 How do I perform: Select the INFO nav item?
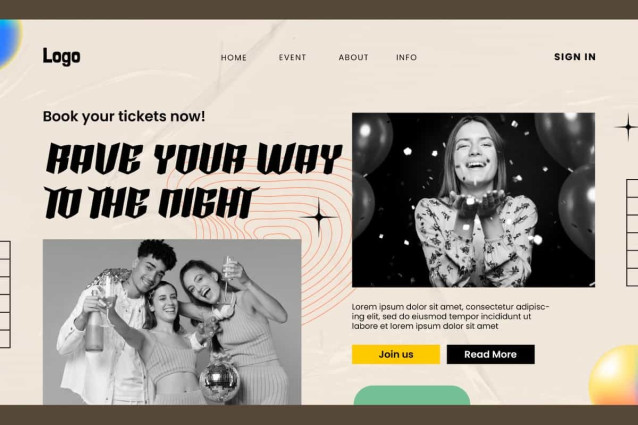tap(406, 58)
